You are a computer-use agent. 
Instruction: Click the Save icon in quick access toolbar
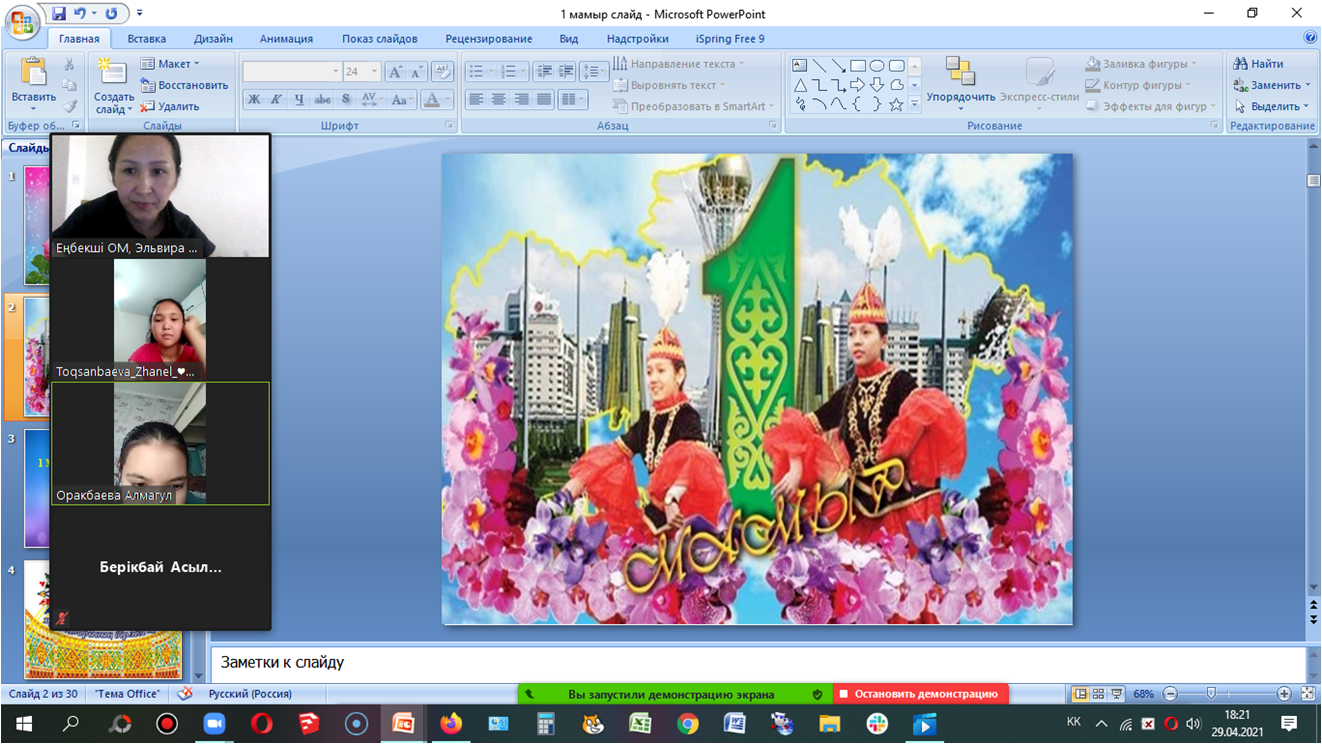(x=59, y=14)
